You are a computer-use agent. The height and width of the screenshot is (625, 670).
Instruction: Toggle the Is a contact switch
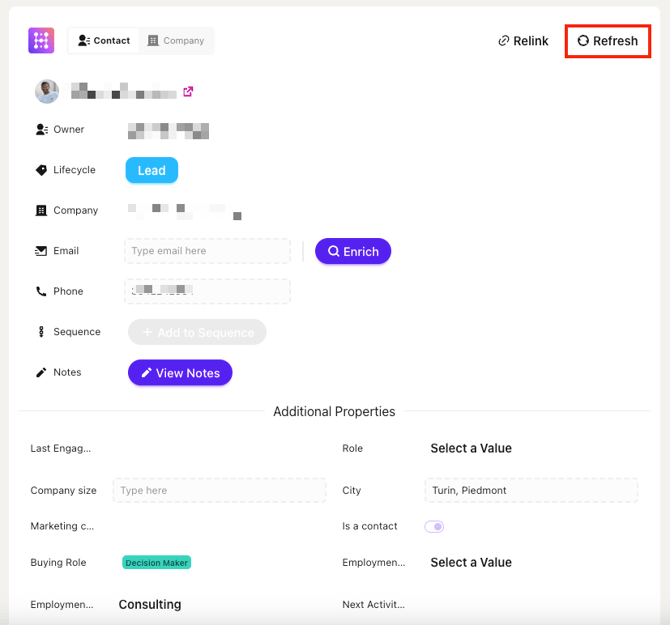click(x=434, y=526)
